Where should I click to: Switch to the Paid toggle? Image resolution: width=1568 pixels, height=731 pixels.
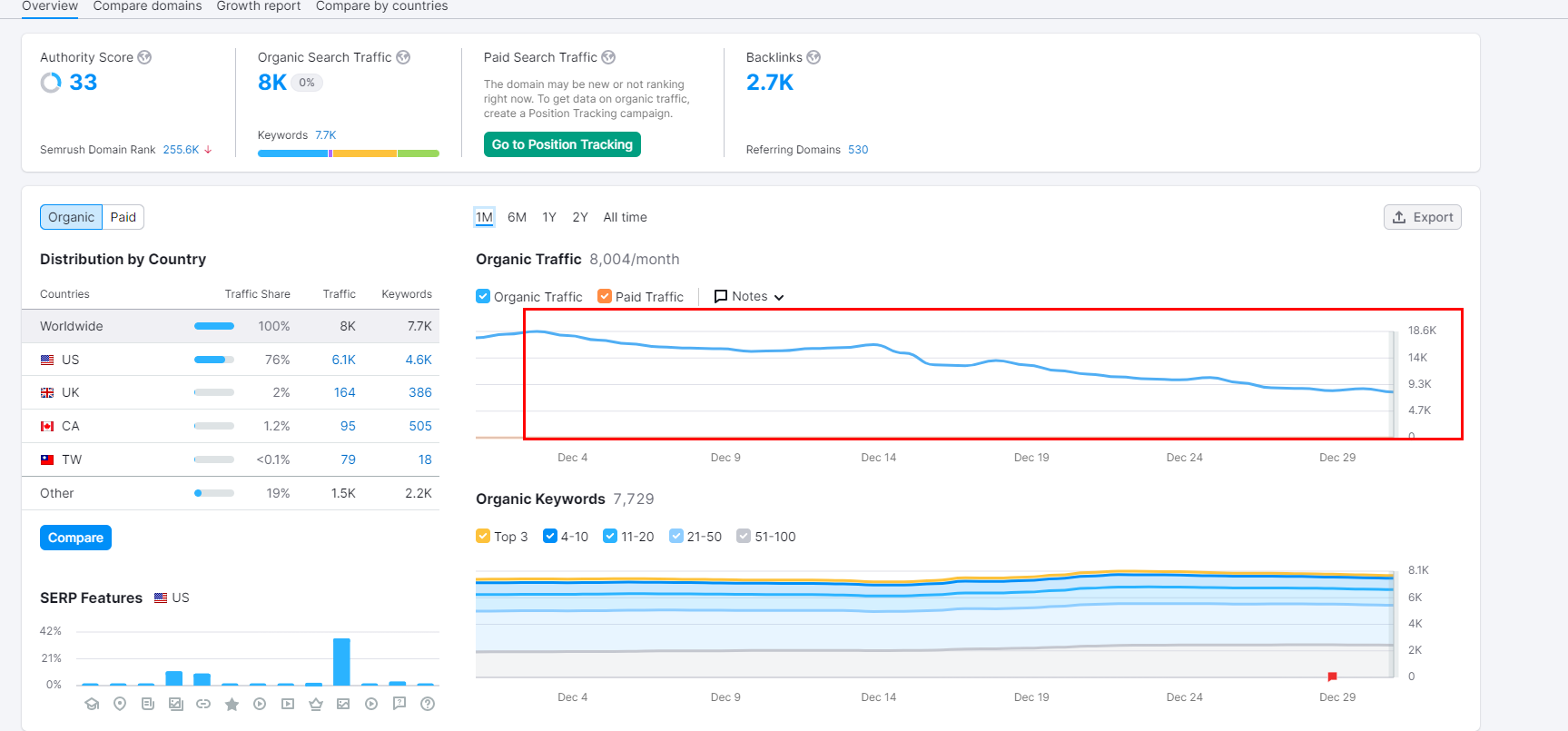tap(123, 217)
